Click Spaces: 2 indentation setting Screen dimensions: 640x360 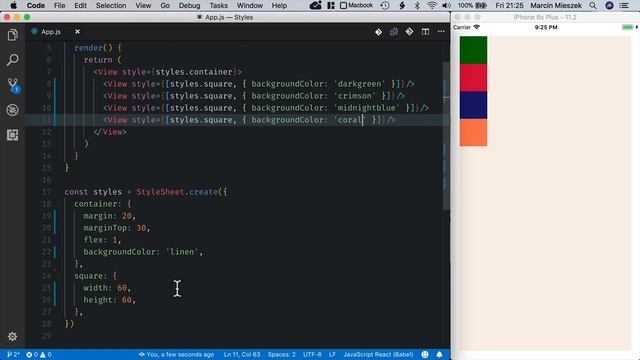(282, 354)
